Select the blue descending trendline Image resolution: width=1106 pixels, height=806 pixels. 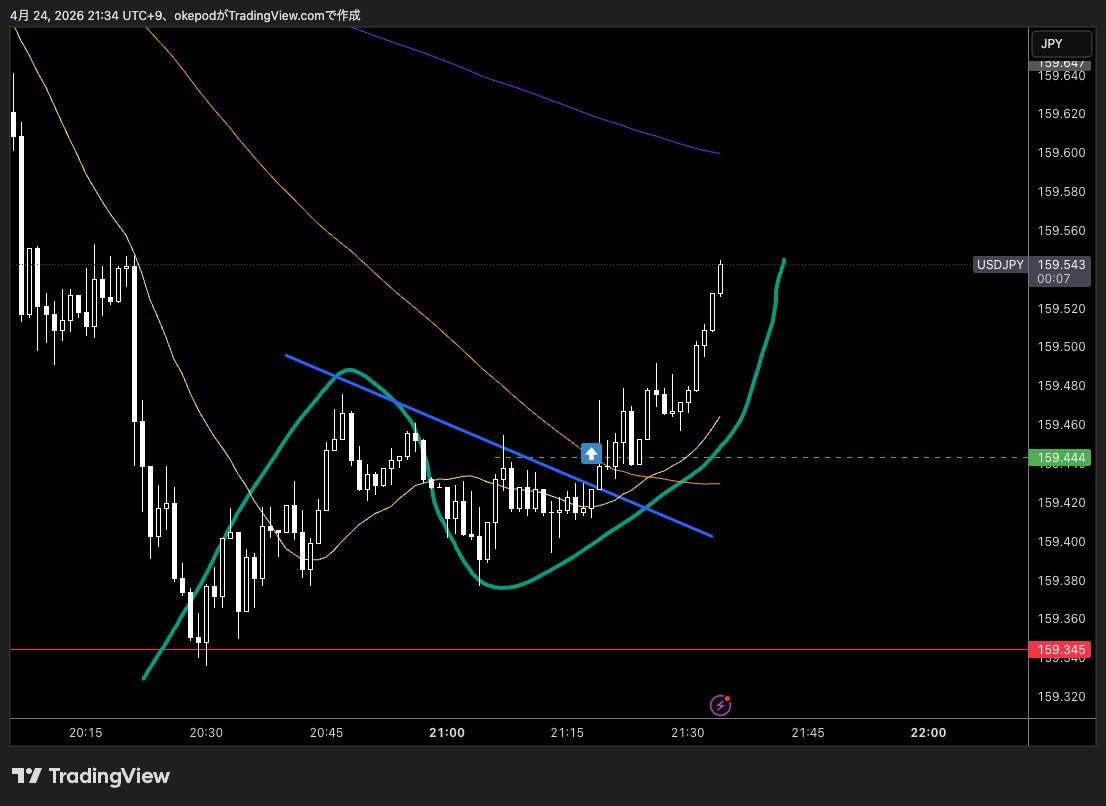498,445
